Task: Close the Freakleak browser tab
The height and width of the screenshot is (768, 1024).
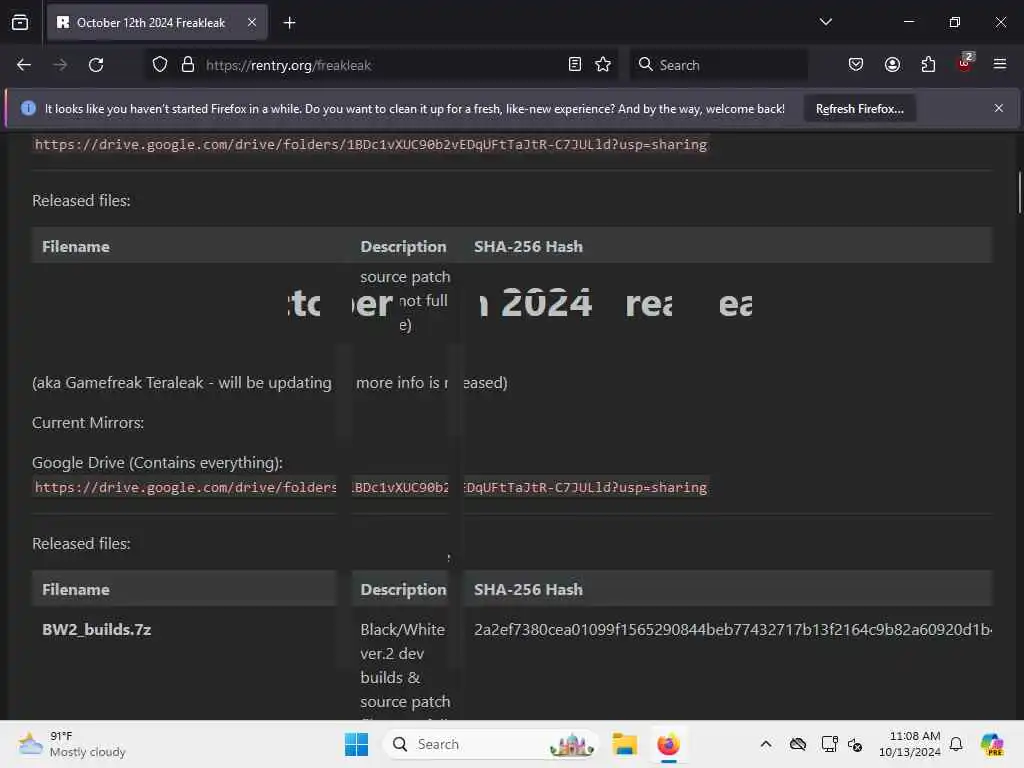Action: [x=252, y=23]
